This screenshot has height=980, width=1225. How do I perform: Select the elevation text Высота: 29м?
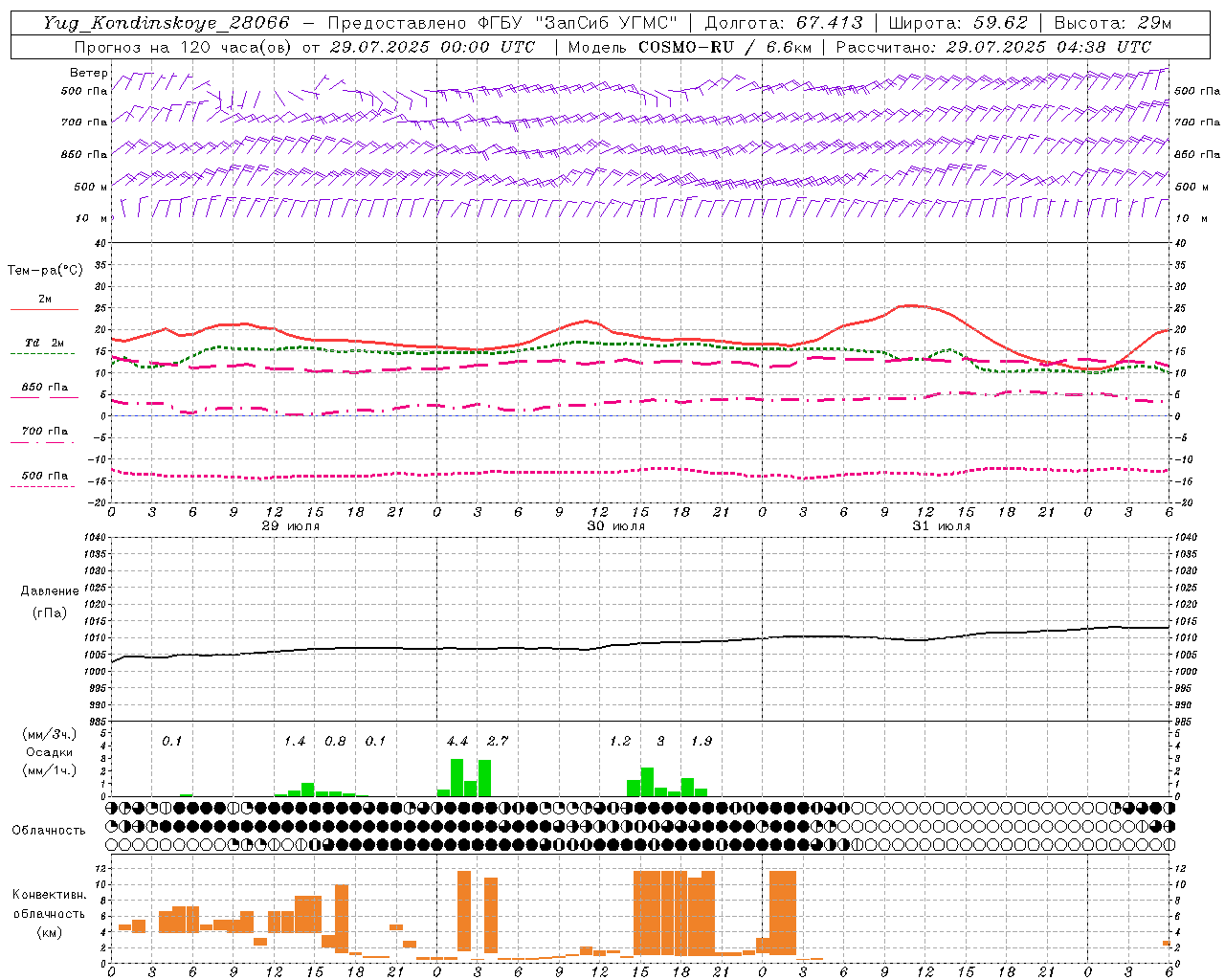1112,23
